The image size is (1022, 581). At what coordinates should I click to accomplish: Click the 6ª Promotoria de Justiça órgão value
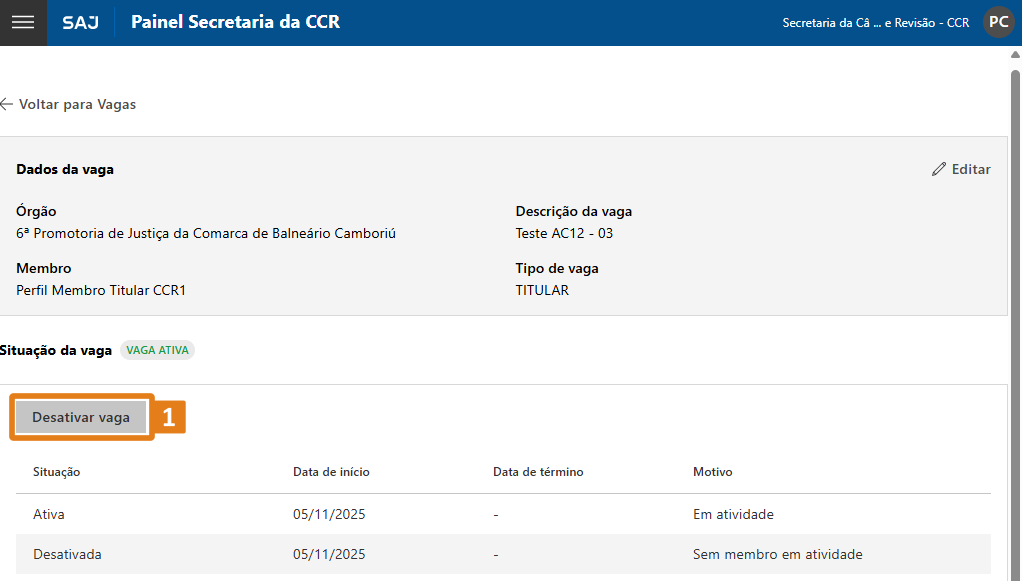(x=206, y=233)
